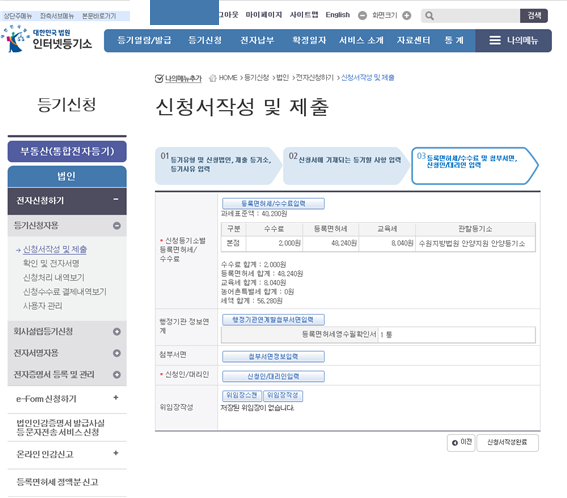Open the 등기열람/발급 menu
The image size is (567, 498).
tap(144, 40)
